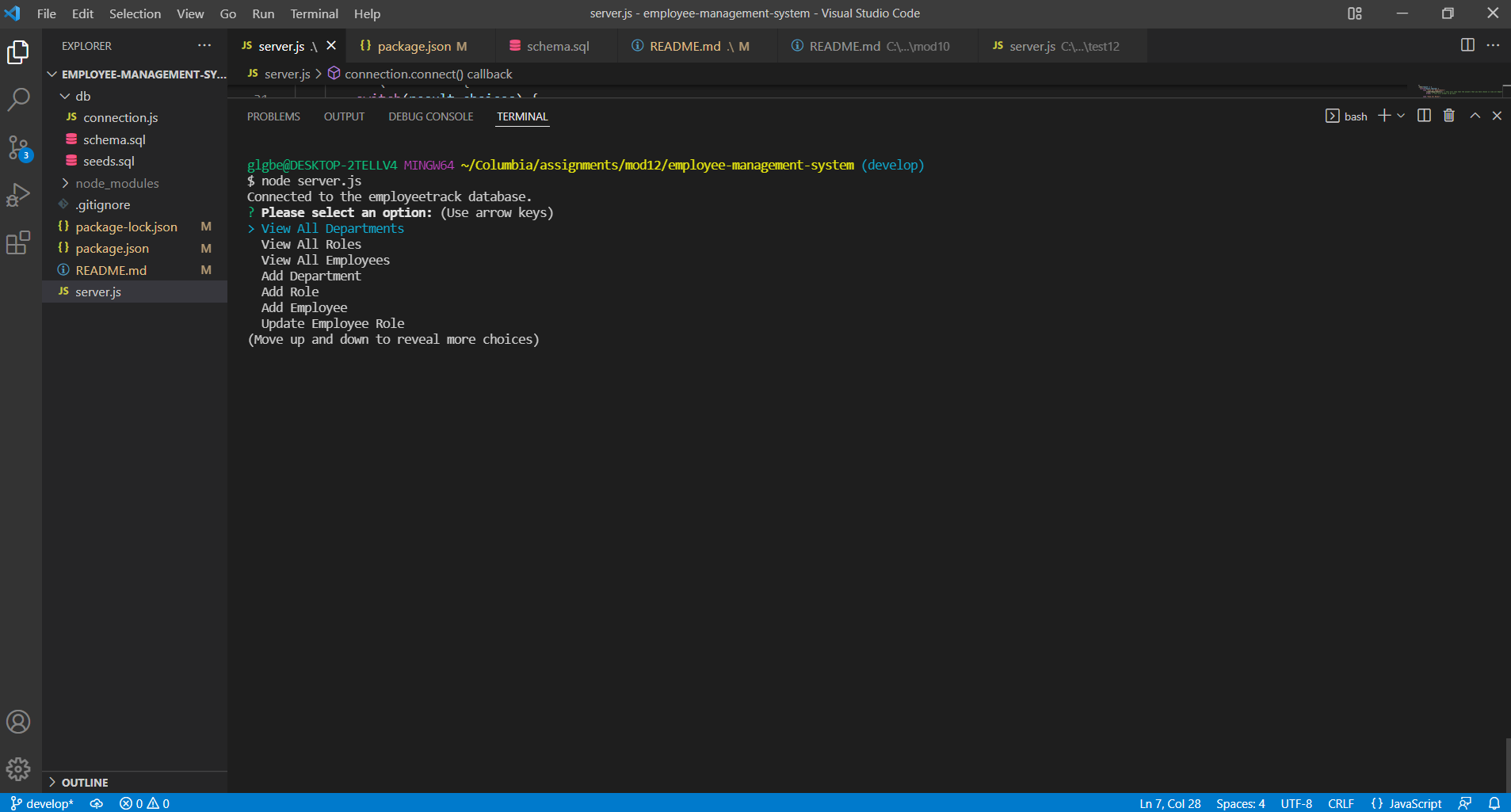
Task: Split the terminal pane
Action: (1424, 116)
